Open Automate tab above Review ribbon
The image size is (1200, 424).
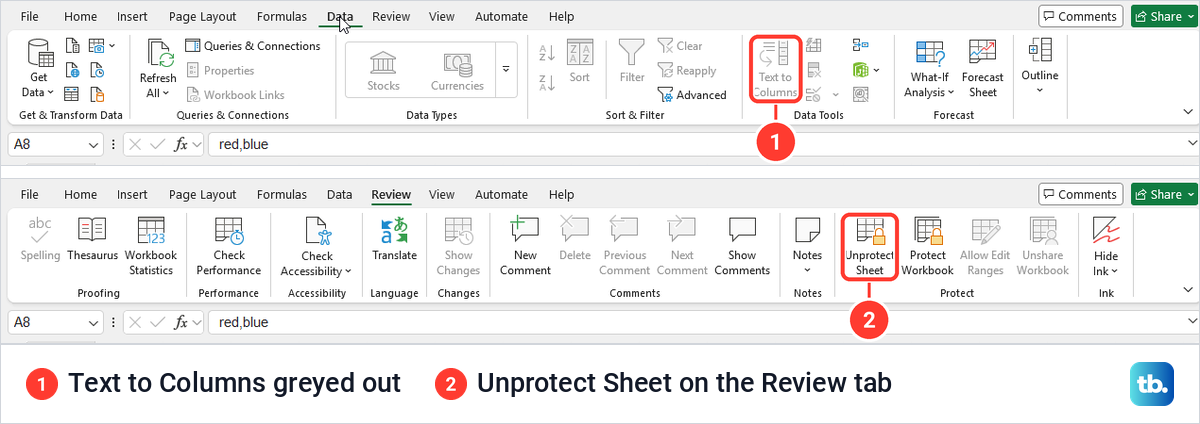coord(501,194)
